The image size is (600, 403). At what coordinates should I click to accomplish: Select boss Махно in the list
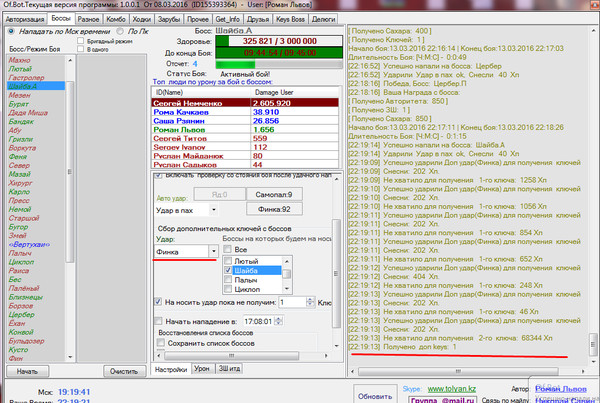pyautogui.click(x=19, y=60)
